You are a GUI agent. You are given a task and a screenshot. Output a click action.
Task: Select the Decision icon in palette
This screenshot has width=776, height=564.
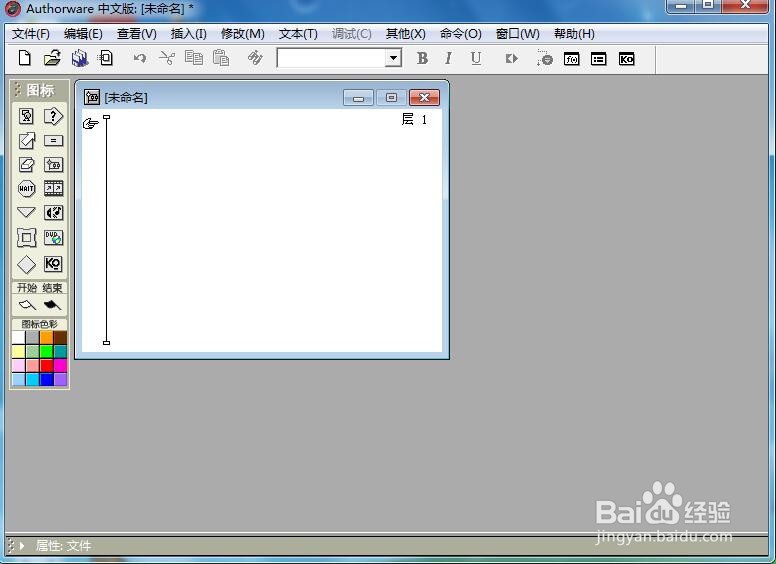(53, 116)
